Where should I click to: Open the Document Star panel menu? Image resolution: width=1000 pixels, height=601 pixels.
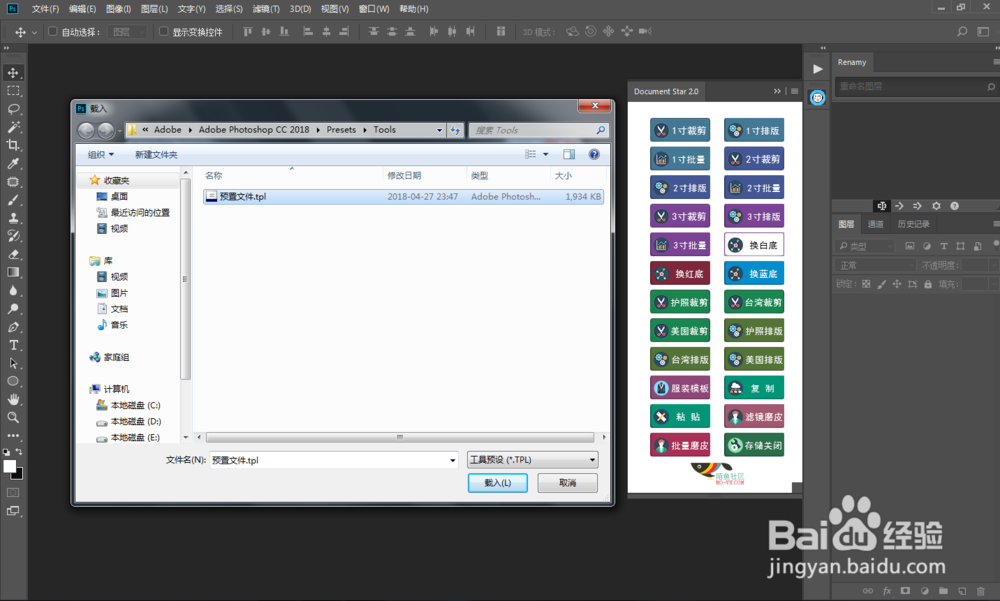pyautogui.click(x=795, y=91)
